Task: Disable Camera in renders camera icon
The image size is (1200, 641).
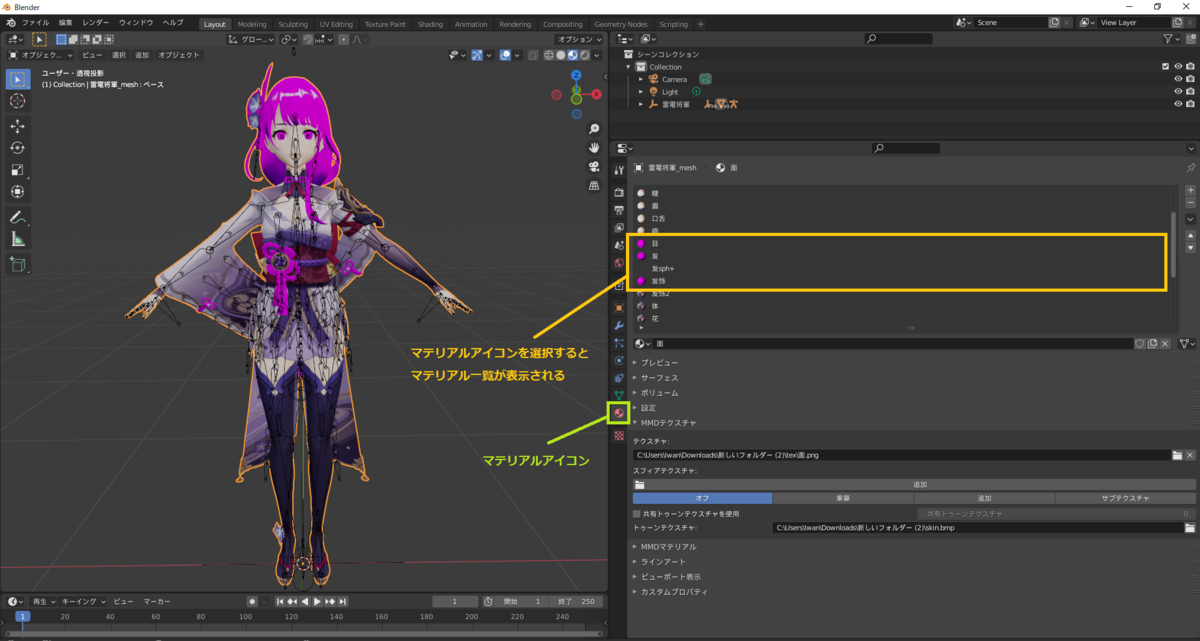Action: point(1190,79)
